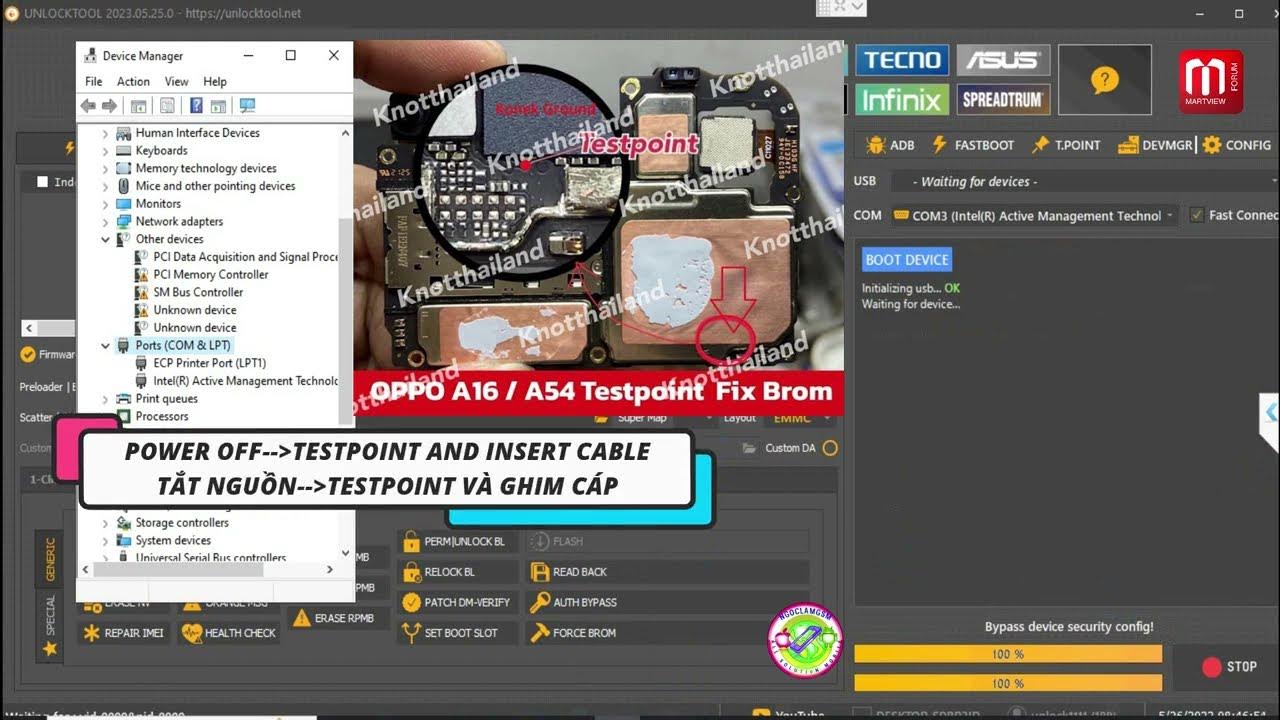Click the AUTH BYPASS key button

point(667,602)
